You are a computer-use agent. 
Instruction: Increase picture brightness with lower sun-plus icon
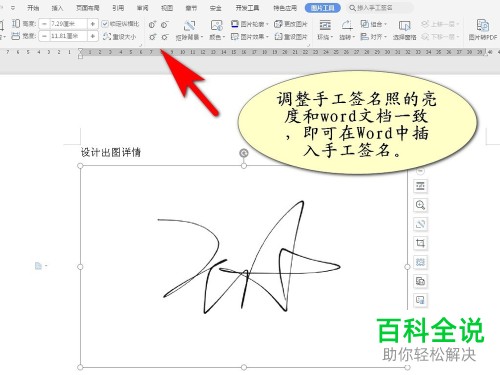tap(152, 37)
